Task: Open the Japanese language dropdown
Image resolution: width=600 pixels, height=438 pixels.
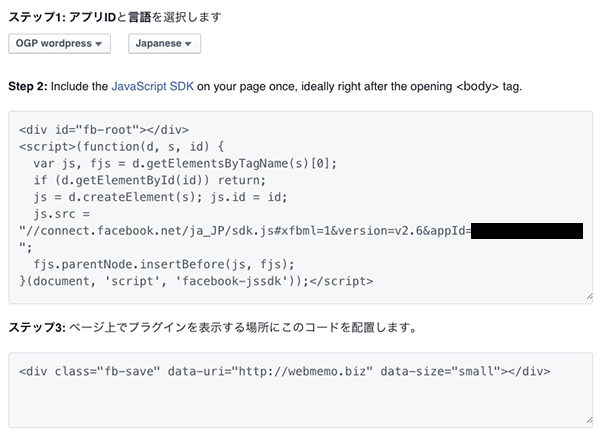Action: point(164,44)
